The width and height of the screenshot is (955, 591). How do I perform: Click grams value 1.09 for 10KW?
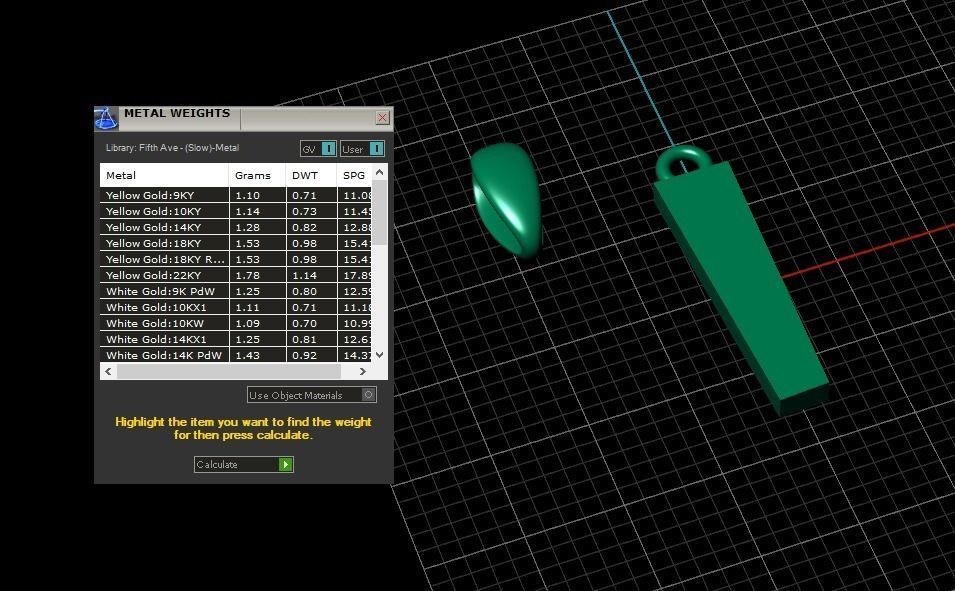247,324
